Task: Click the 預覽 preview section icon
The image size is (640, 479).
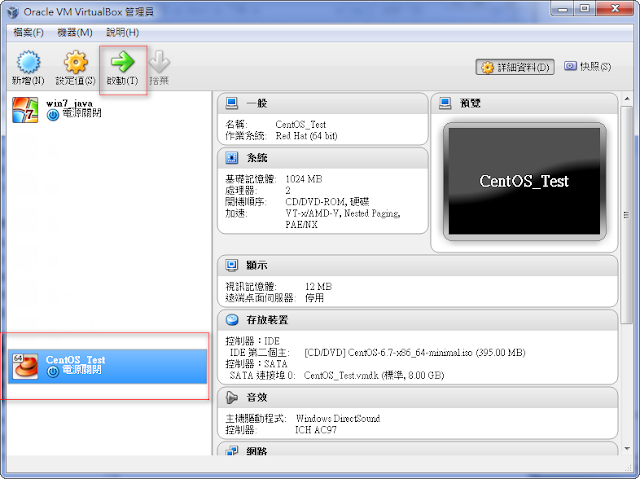Action: [x=445, y=103]
